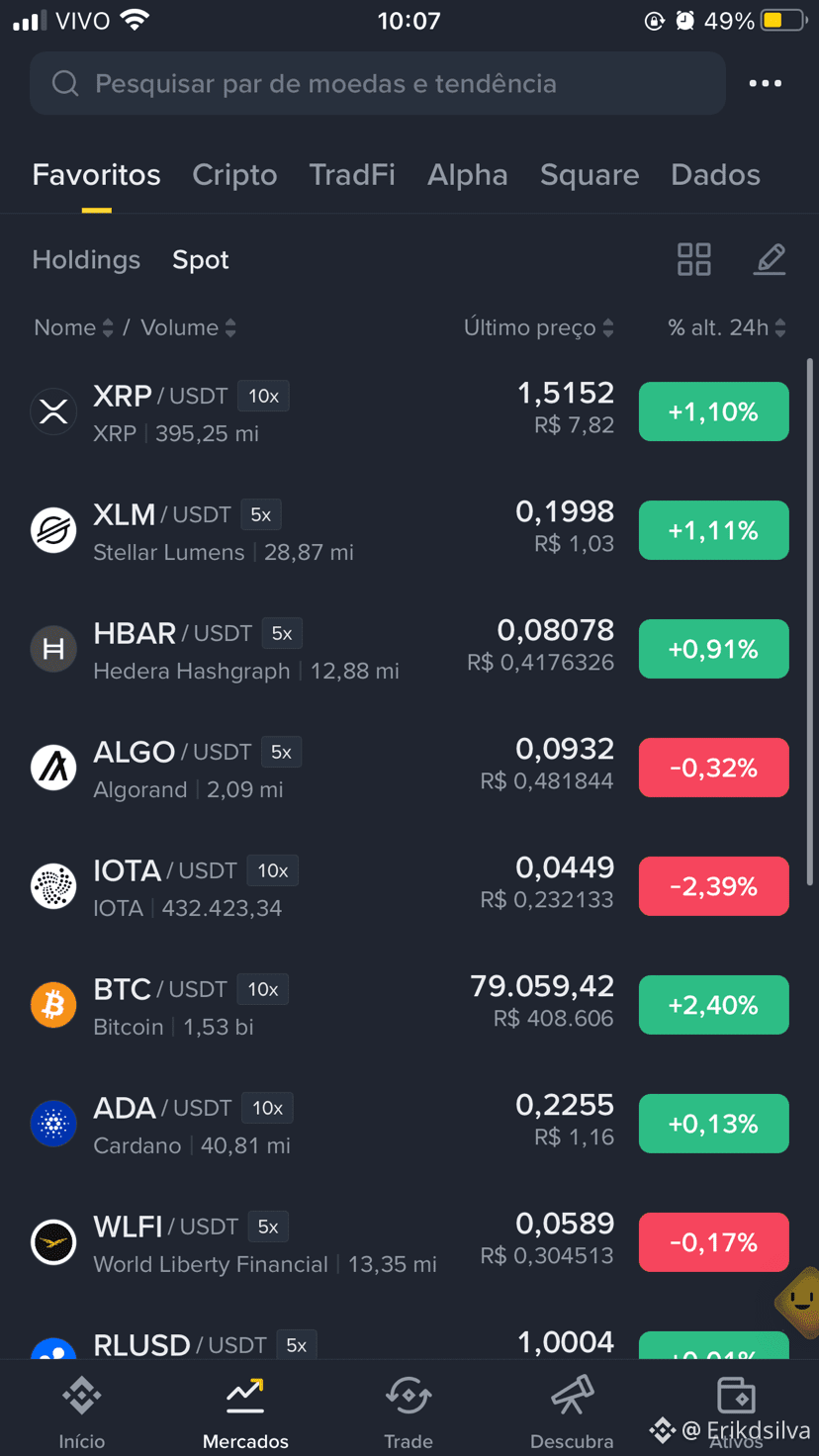Sort by Último preço arrows

608,328
